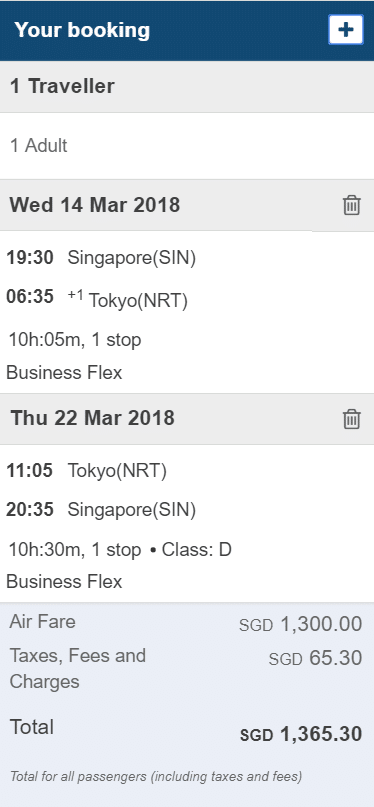Click the outbound Business Flex fare label
Image resolution: width=374 pixels, height=807 pixels.
point(64,372)
